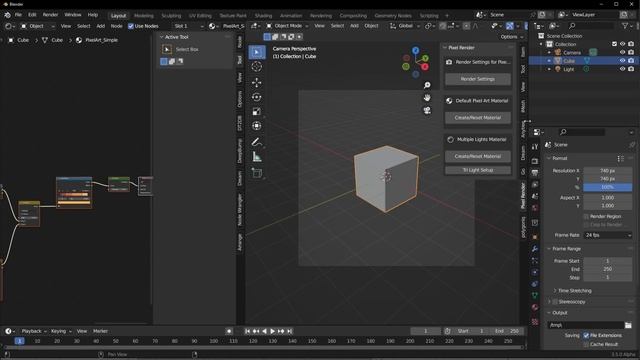Click Create/Reset Material under Multiple Lights
Screen dimensions: 640x360
(478, 156)
